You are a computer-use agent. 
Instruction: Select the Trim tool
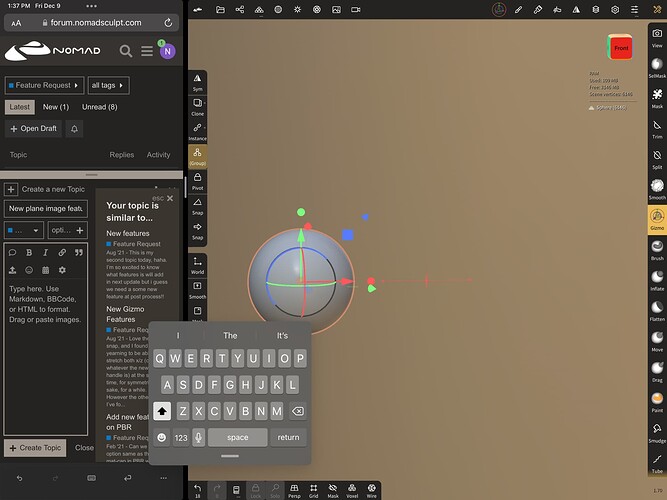coord(657,129)
